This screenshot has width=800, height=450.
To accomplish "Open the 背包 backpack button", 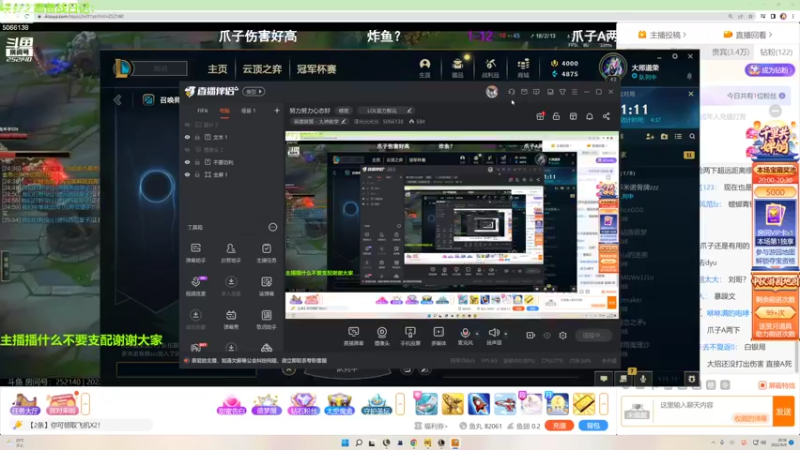I will [593, 426].
